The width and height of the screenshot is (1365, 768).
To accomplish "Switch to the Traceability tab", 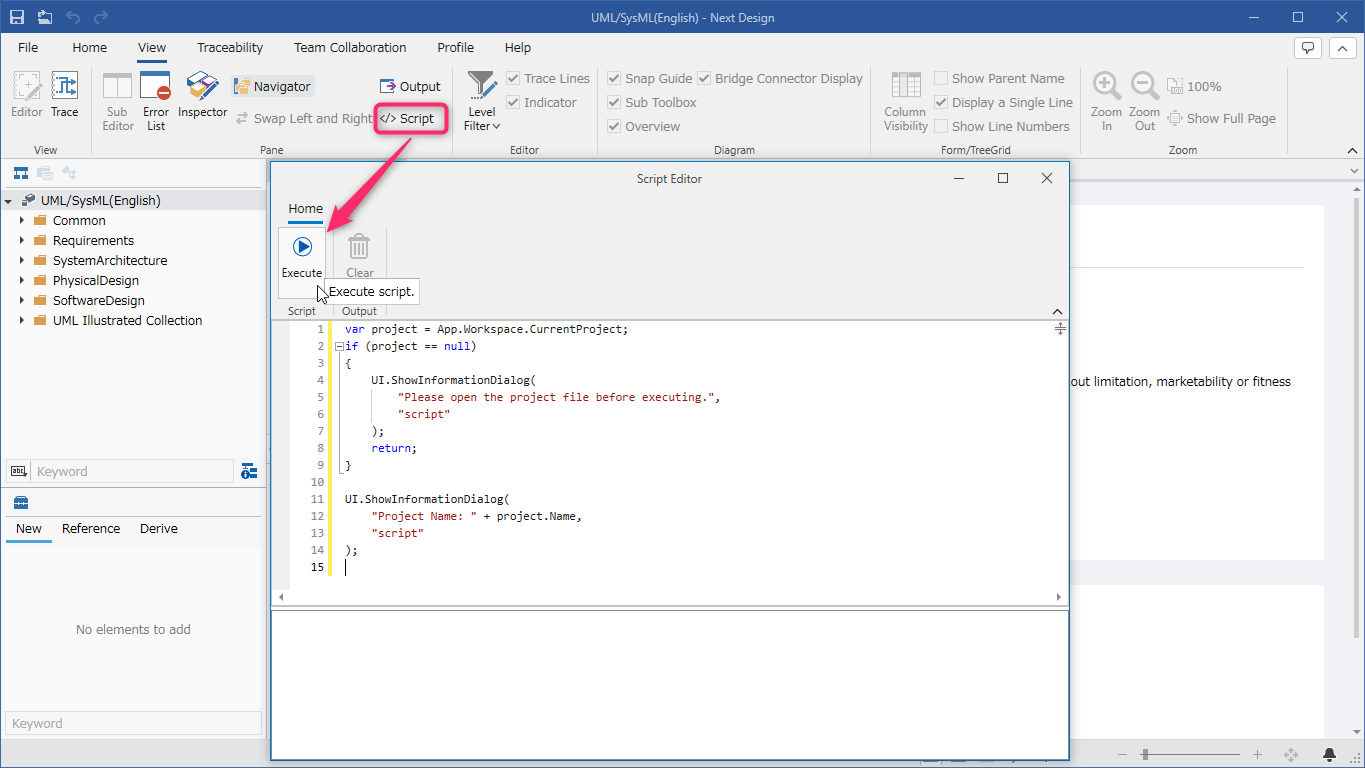I will pos(230,47).
